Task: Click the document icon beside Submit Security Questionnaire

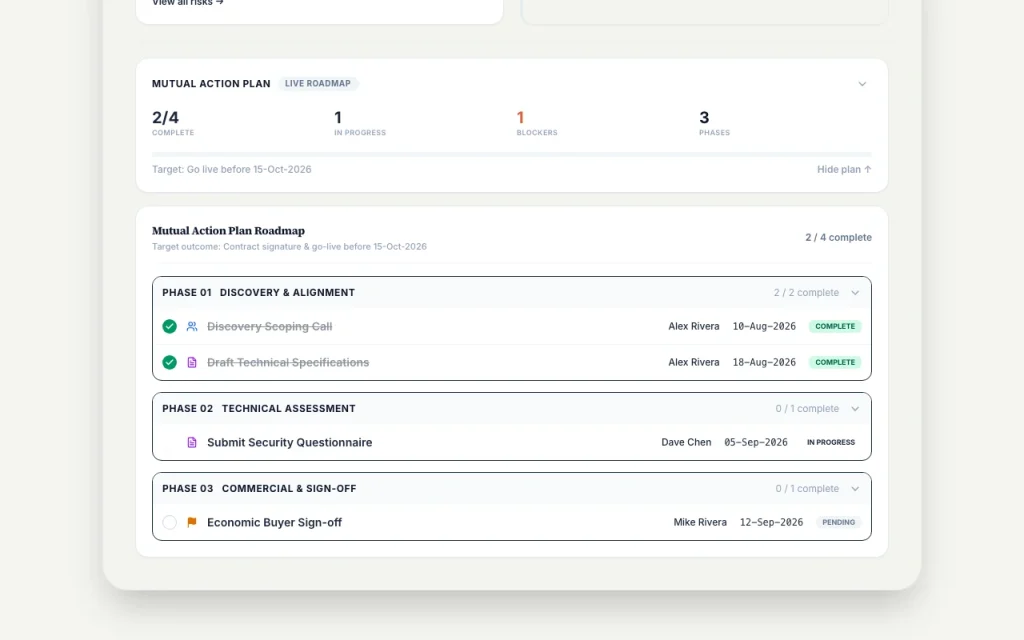Action: coord(192,442)
